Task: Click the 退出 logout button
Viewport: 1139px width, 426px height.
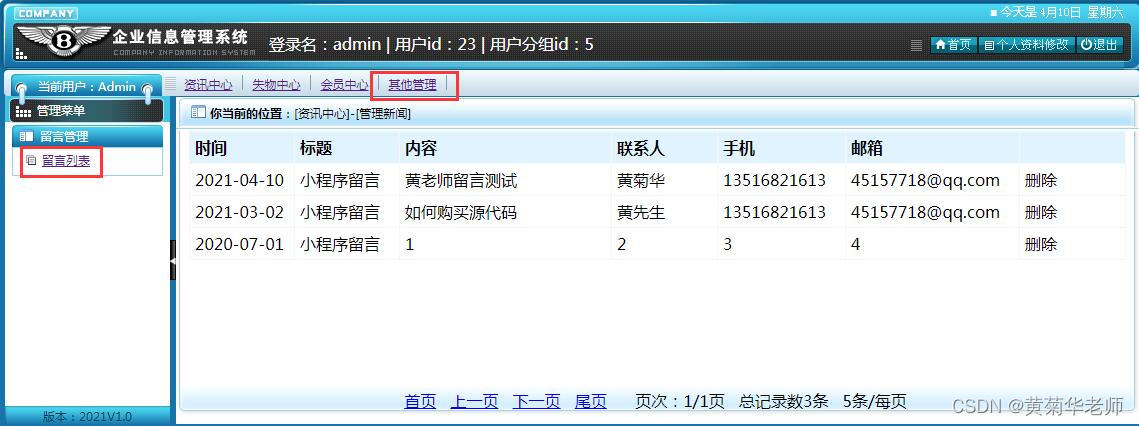Action: pyautogui.click(x=1098, y=45)
